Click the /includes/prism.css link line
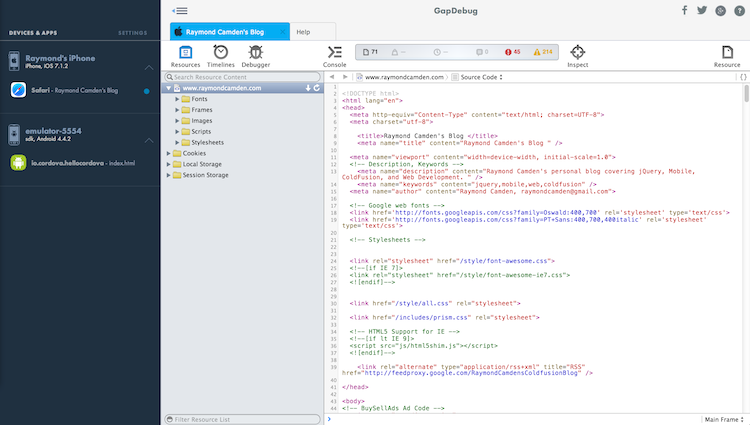 click(444, 317)
